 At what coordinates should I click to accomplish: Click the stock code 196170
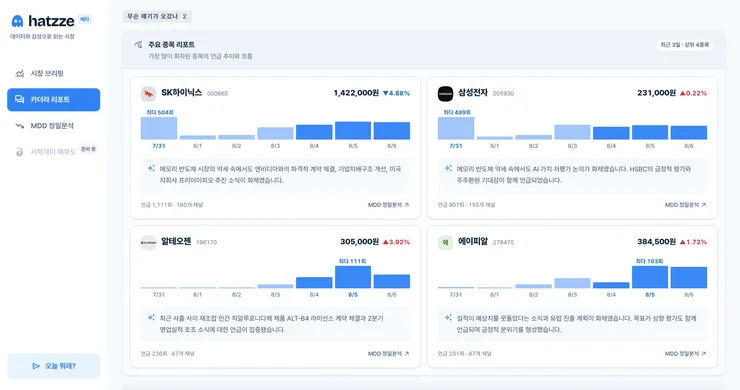[x=206, y=243]
